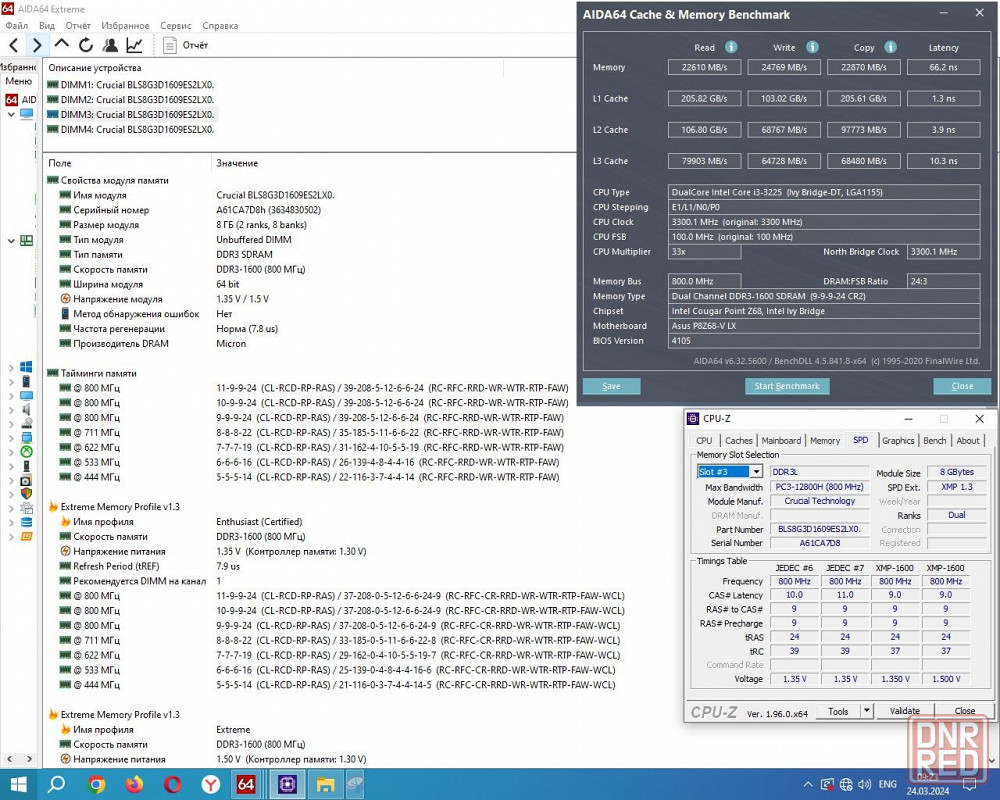Open the Tools dropdown arrow in CPU-Z
The height and width of the screenshot is (800, 1000).
pos(867,711)
